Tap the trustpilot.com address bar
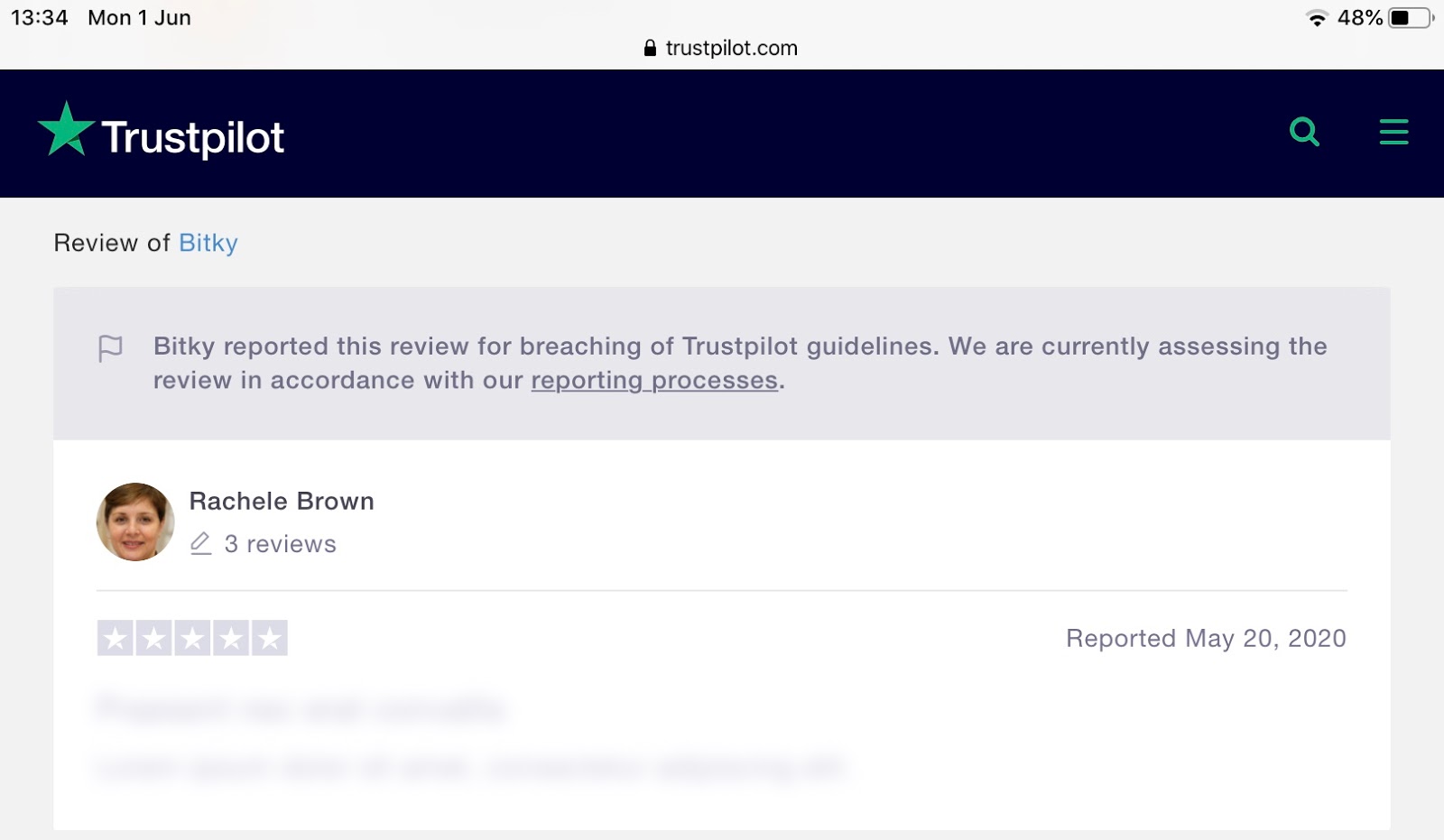 [722, 48]
